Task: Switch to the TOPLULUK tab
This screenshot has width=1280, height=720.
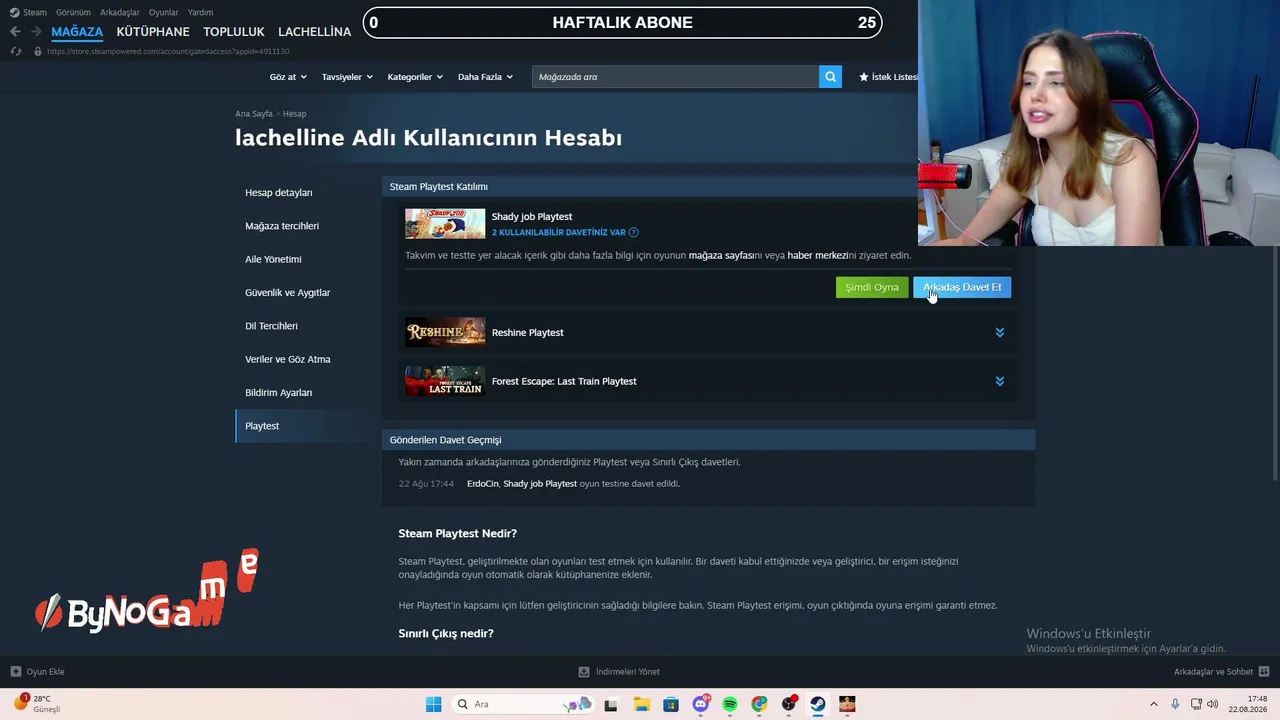Action: click(234, 32)
